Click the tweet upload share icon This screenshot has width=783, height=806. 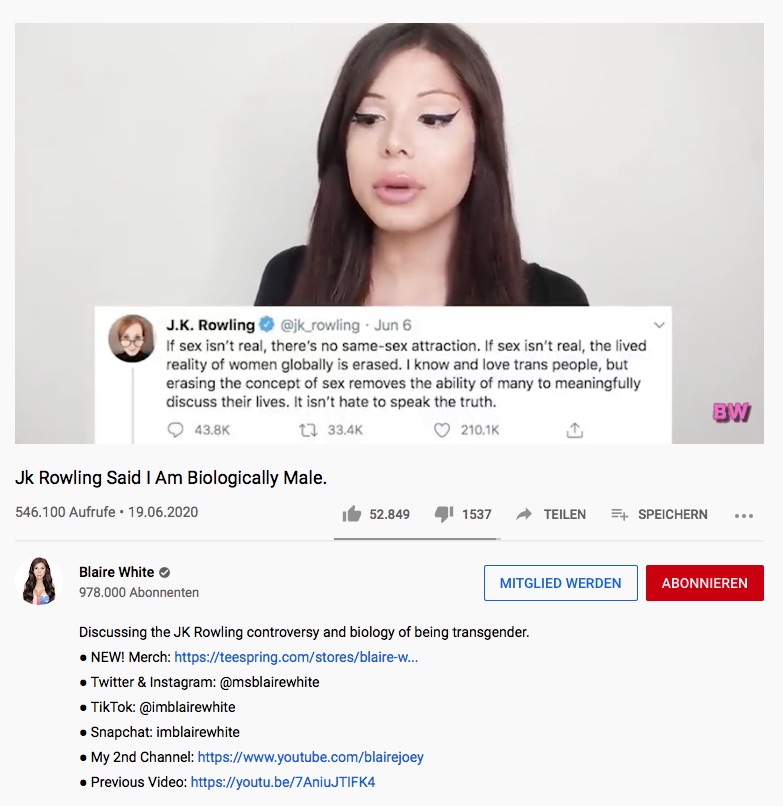pos(575,430)
